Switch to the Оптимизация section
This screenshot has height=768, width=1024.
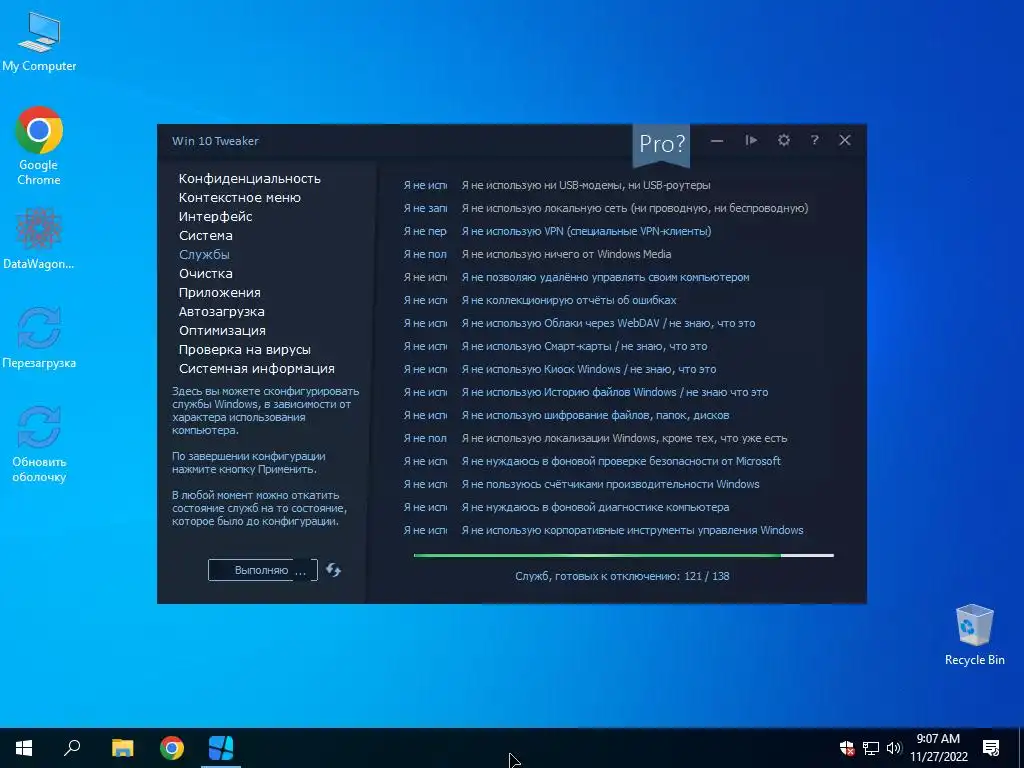[x=222, y=330]
